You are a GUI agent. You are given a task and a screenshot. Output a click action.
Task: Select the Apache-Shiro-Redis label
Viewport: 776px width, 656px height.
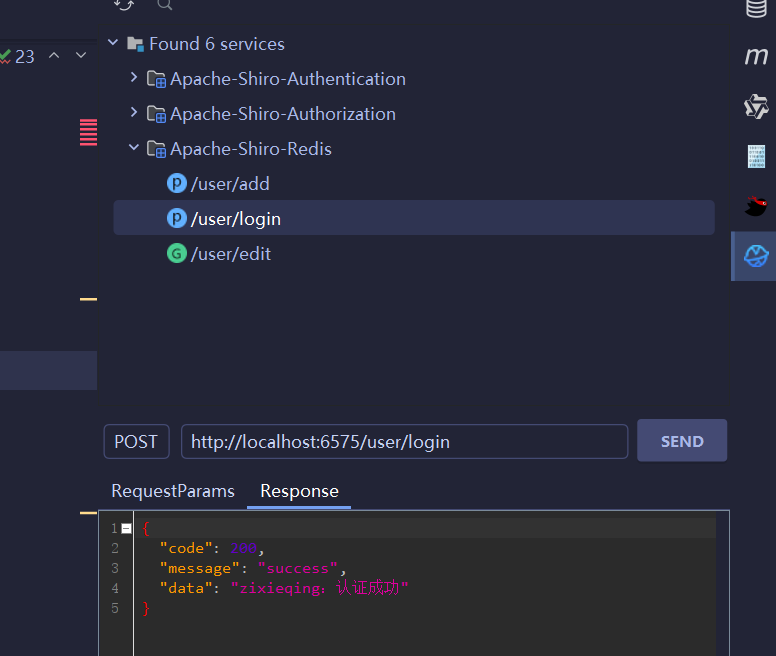[x=251, y=149]
